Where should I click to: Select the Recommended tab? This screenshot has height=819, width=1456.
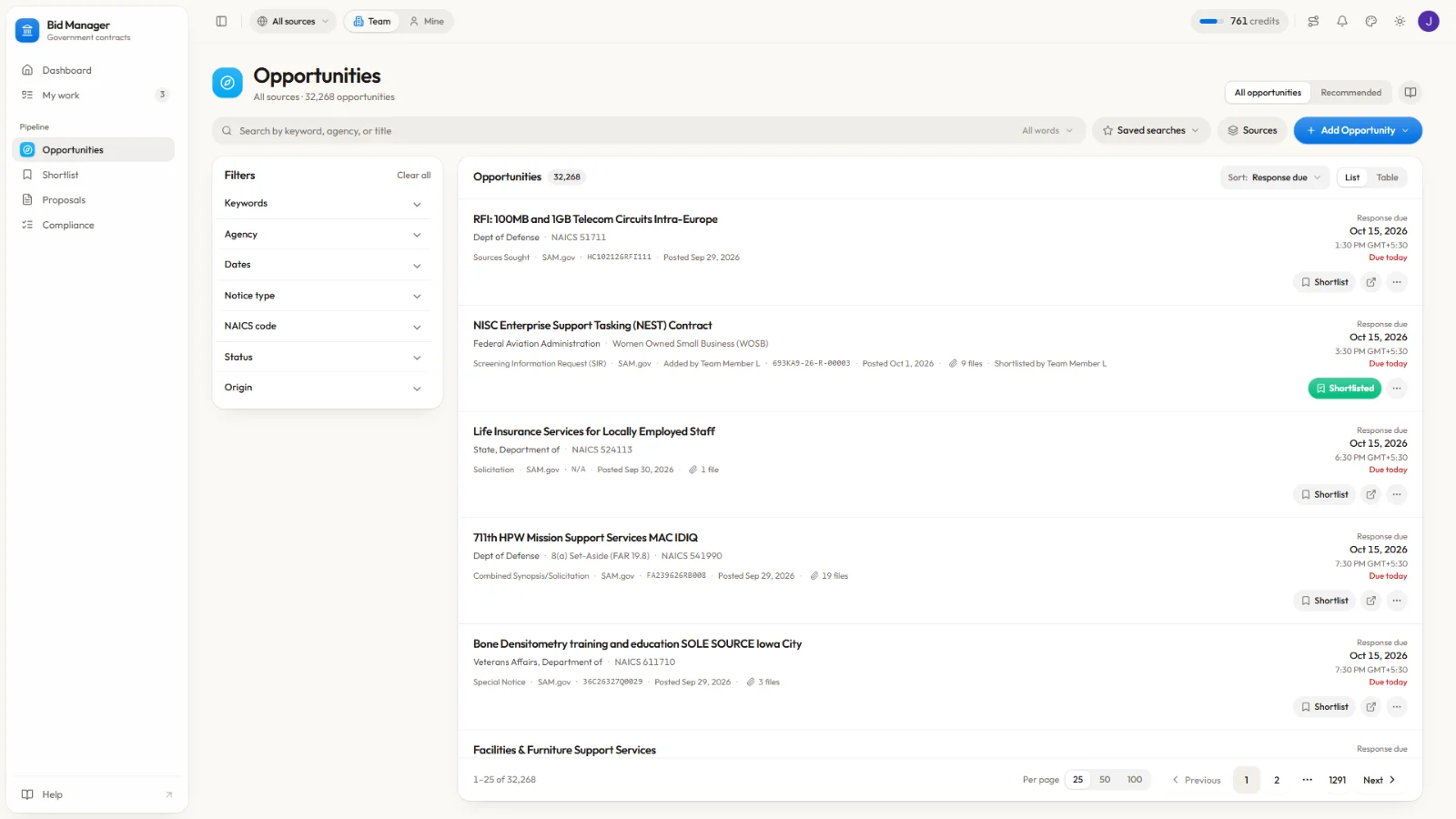(1350, 92)
